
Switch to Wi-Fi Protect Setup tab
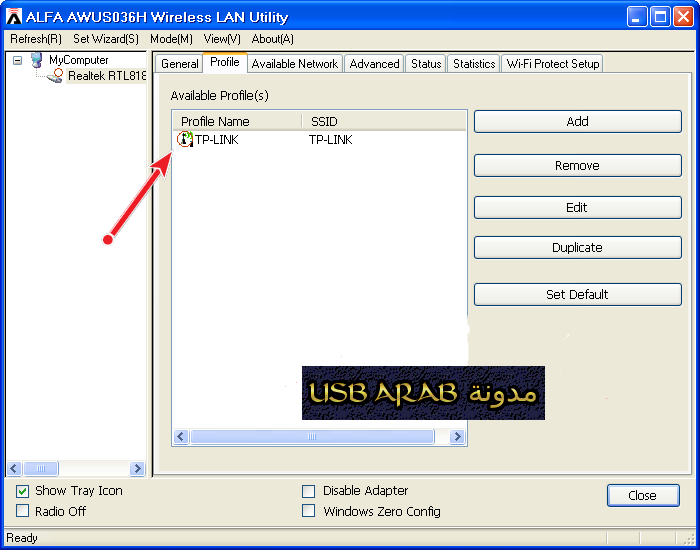[553, 64]
